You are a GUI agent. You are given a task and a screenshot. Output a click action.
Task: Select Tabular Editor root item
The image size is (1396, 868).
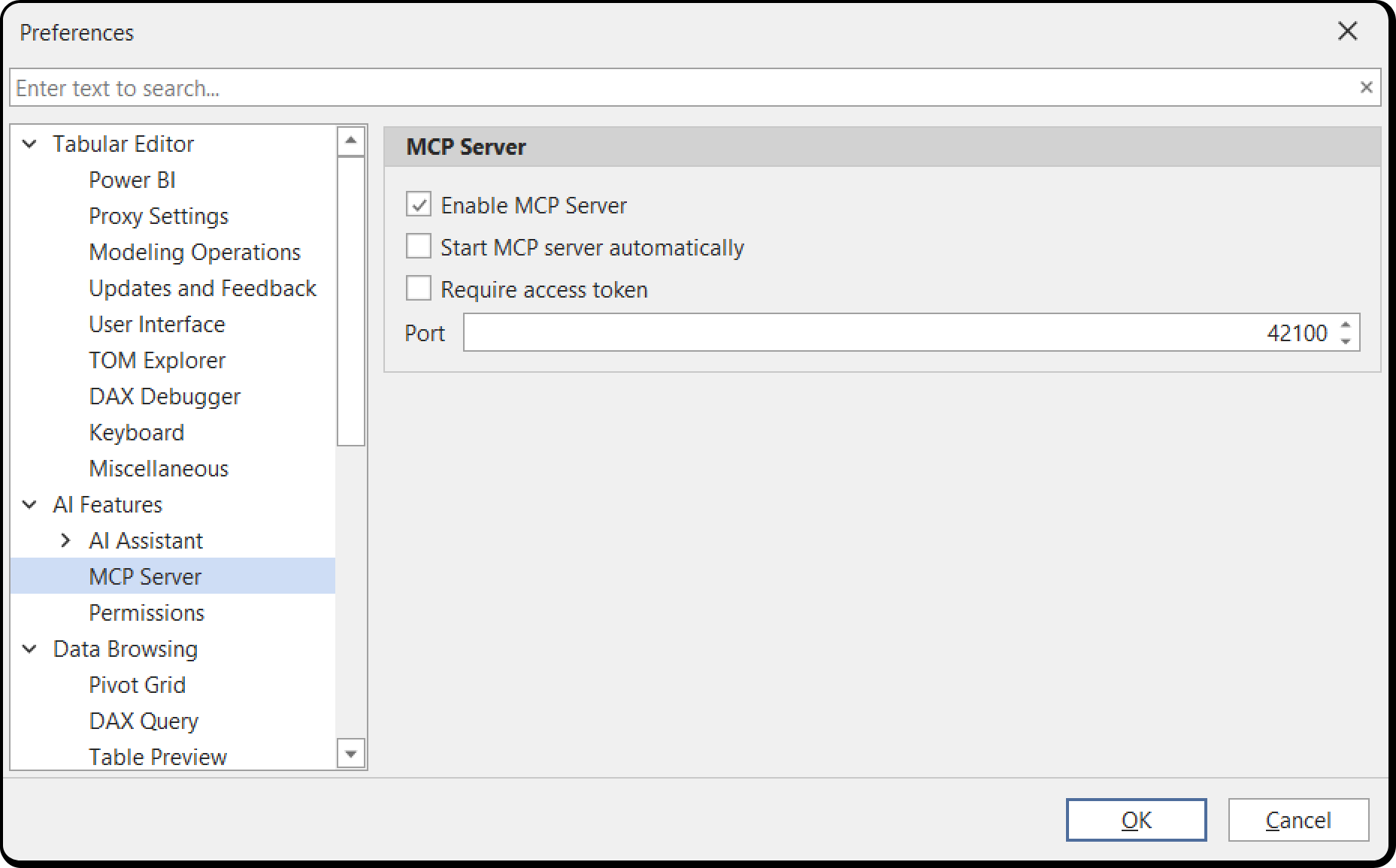point(123,144)
